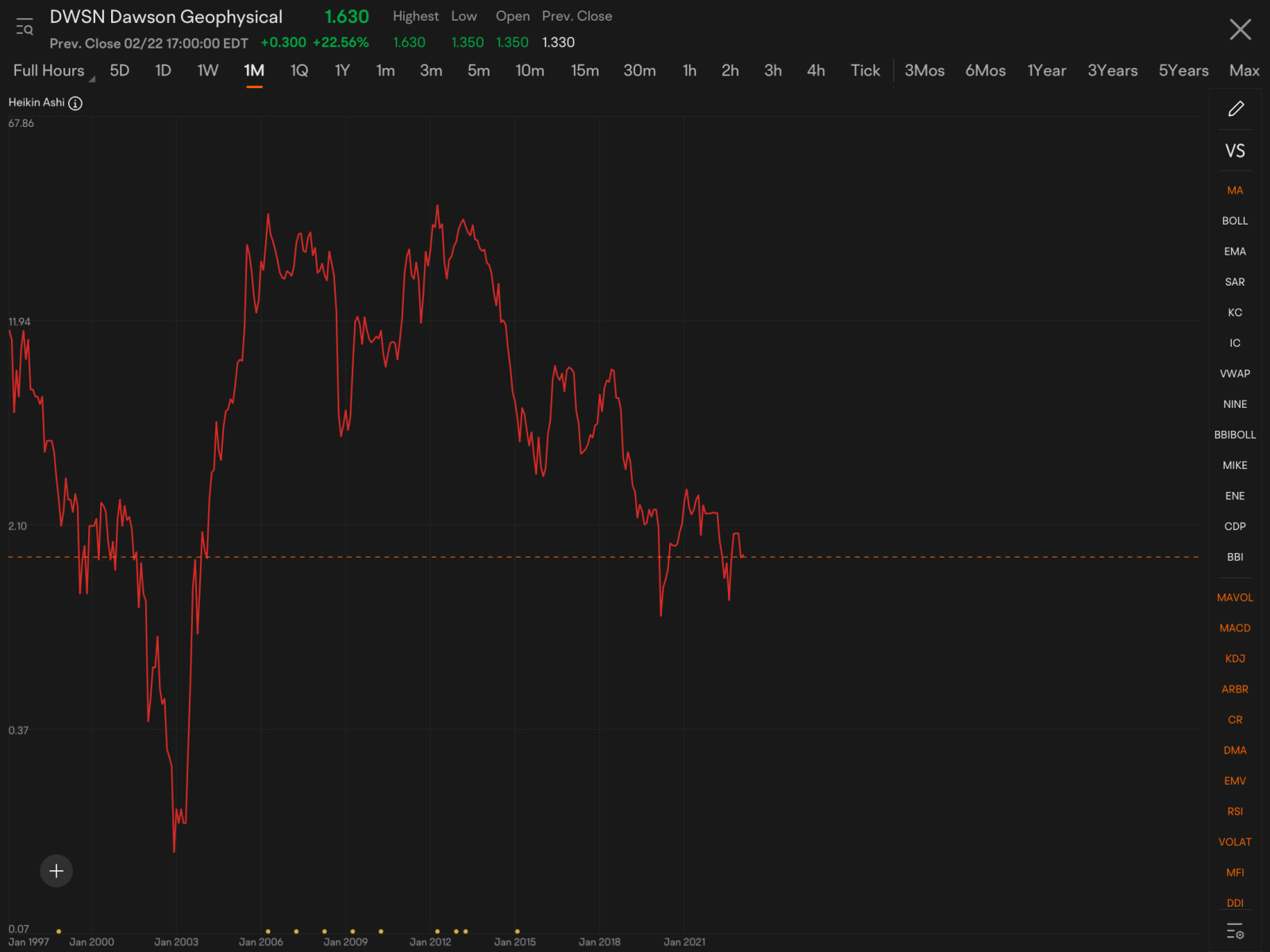Viewport: 1270px width, 952px height.
Task: Open the VS compare tool
Action: (1235, 151)
